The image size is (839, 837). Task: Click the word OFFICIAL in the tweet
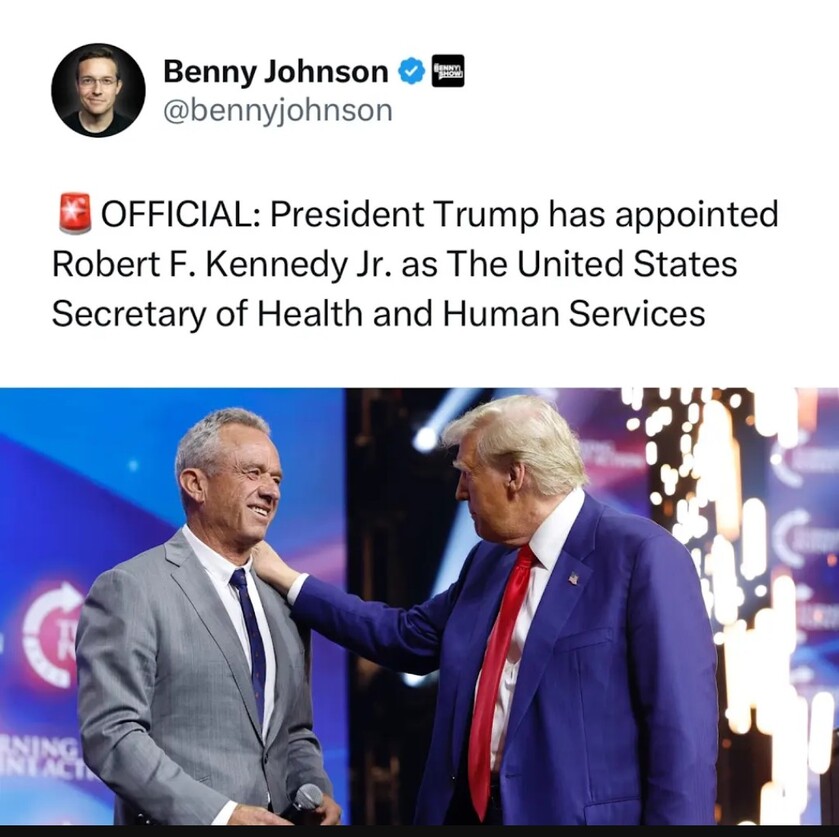(x=180, y=215)
